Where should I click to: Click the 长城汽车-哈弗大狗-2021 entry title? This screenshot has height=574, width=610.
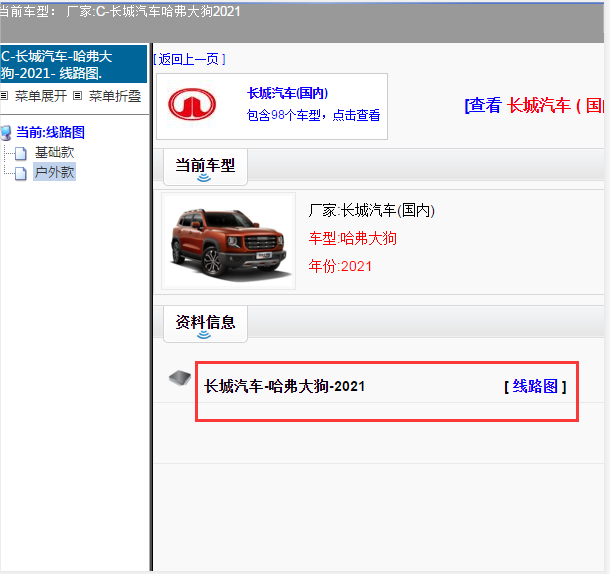pos(284,386)
